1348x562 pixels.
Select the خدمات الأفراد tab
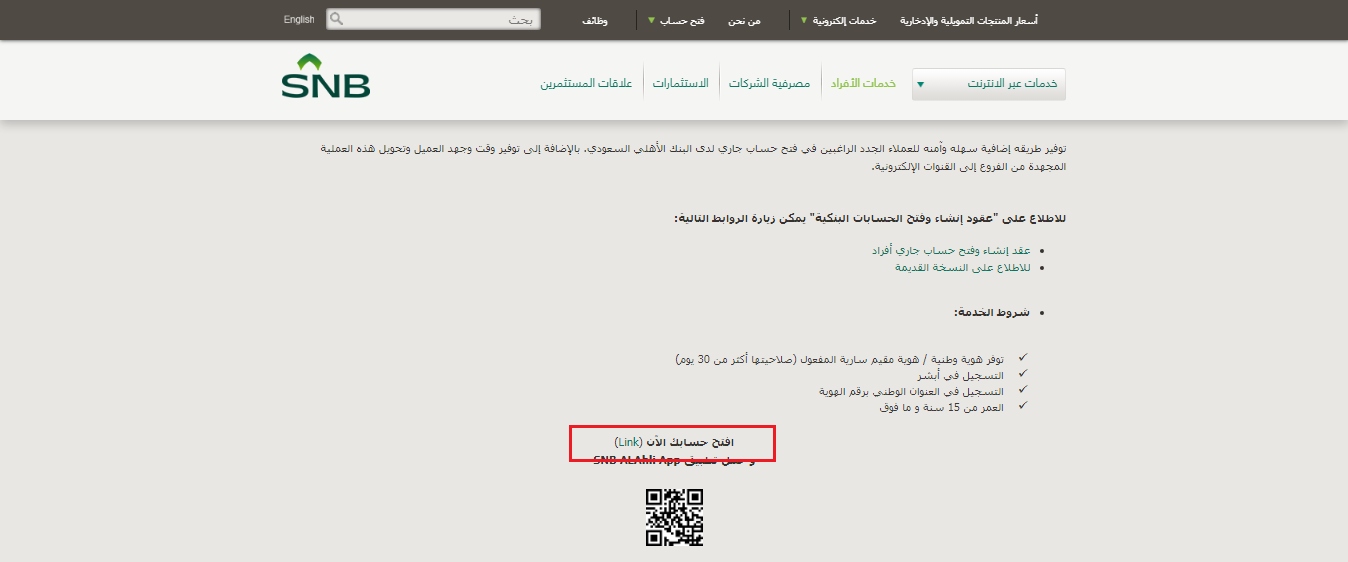point(863,83)
